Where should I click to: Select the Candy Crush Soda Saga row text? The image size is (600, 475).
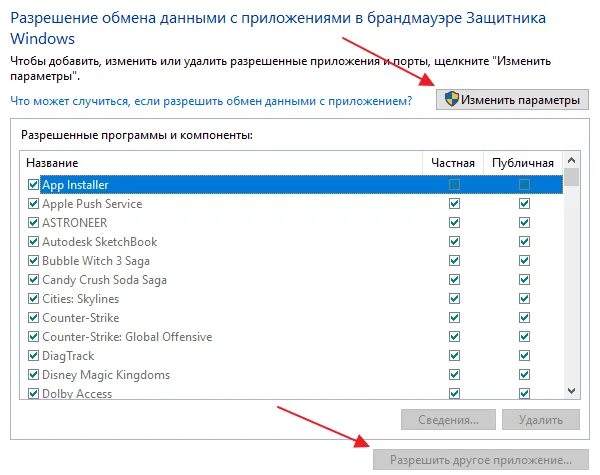point(104,280)
